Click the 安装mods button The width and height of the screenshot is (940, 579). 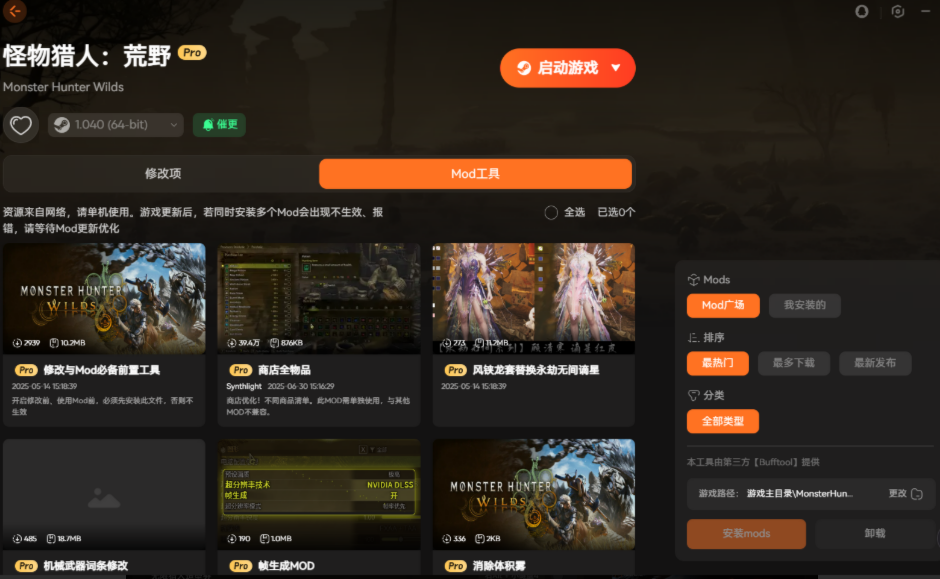[x=746, y=534]
